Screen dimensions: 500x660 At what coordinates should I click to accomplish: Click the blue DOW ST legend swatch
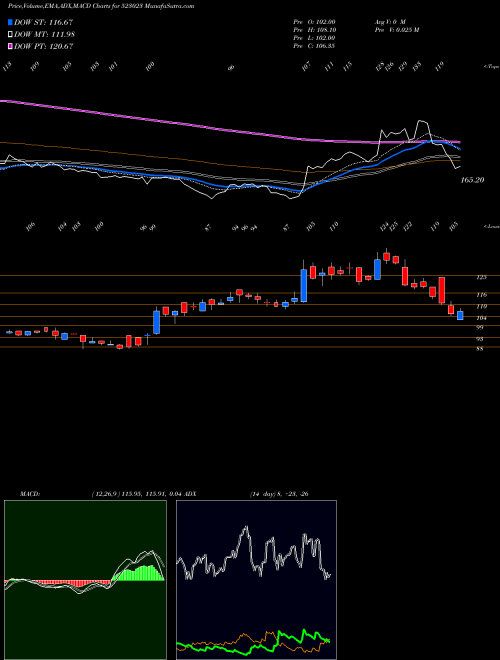coord(10,23)
